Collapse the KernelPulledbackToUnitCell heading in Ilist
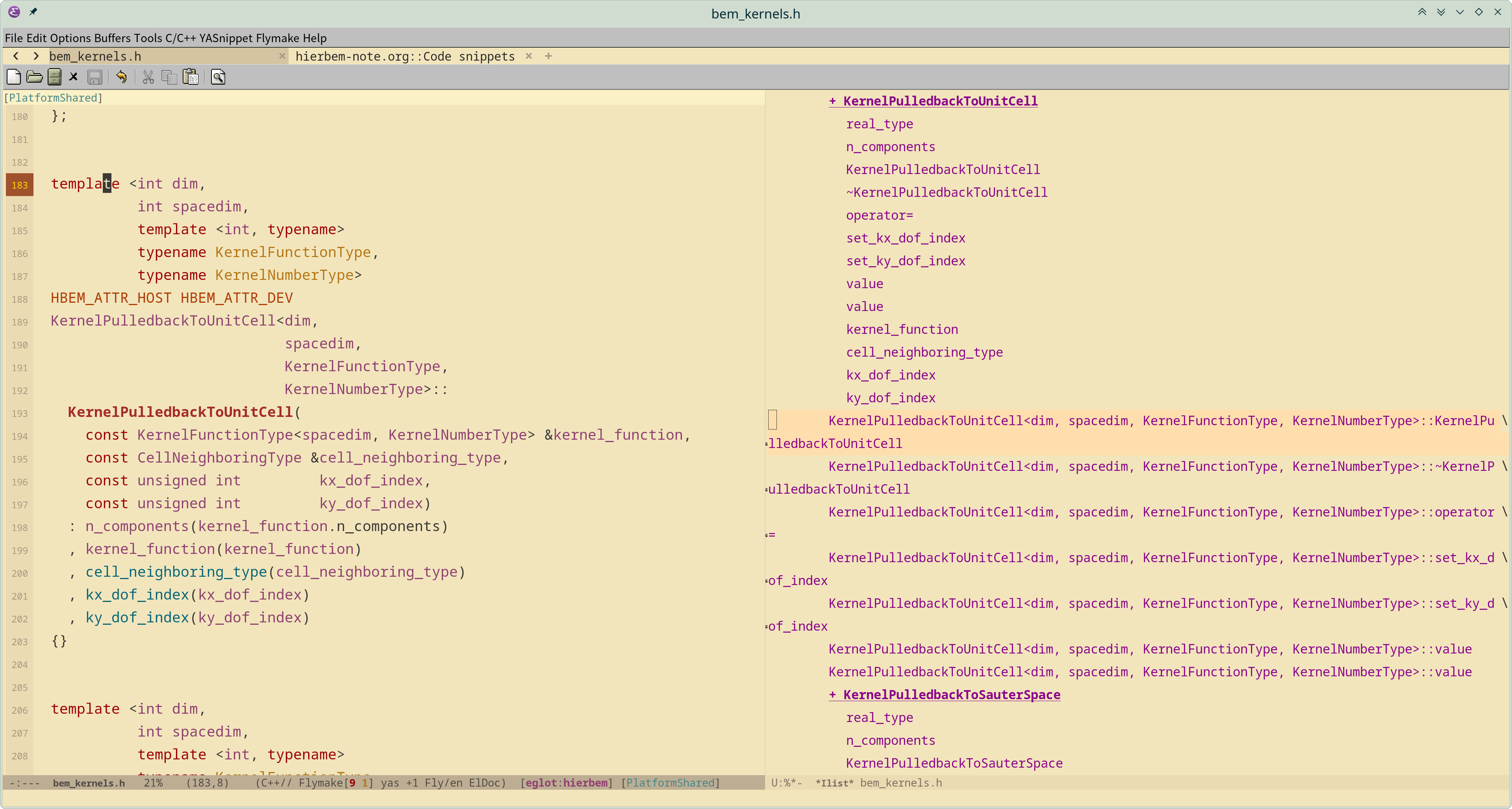This screenshot has width=1512, height=809. coord(933,101)
